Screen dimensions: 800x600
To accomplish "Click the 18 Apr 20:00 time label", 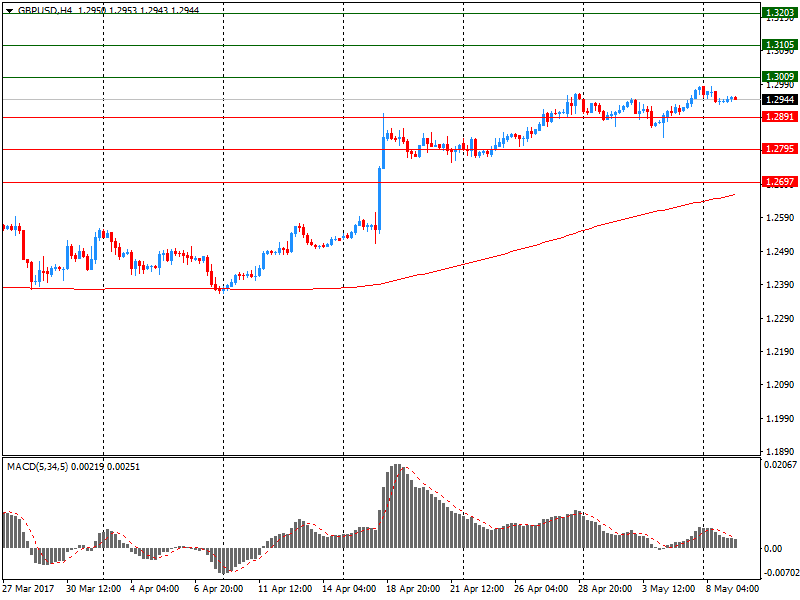I will pos(413,589).
